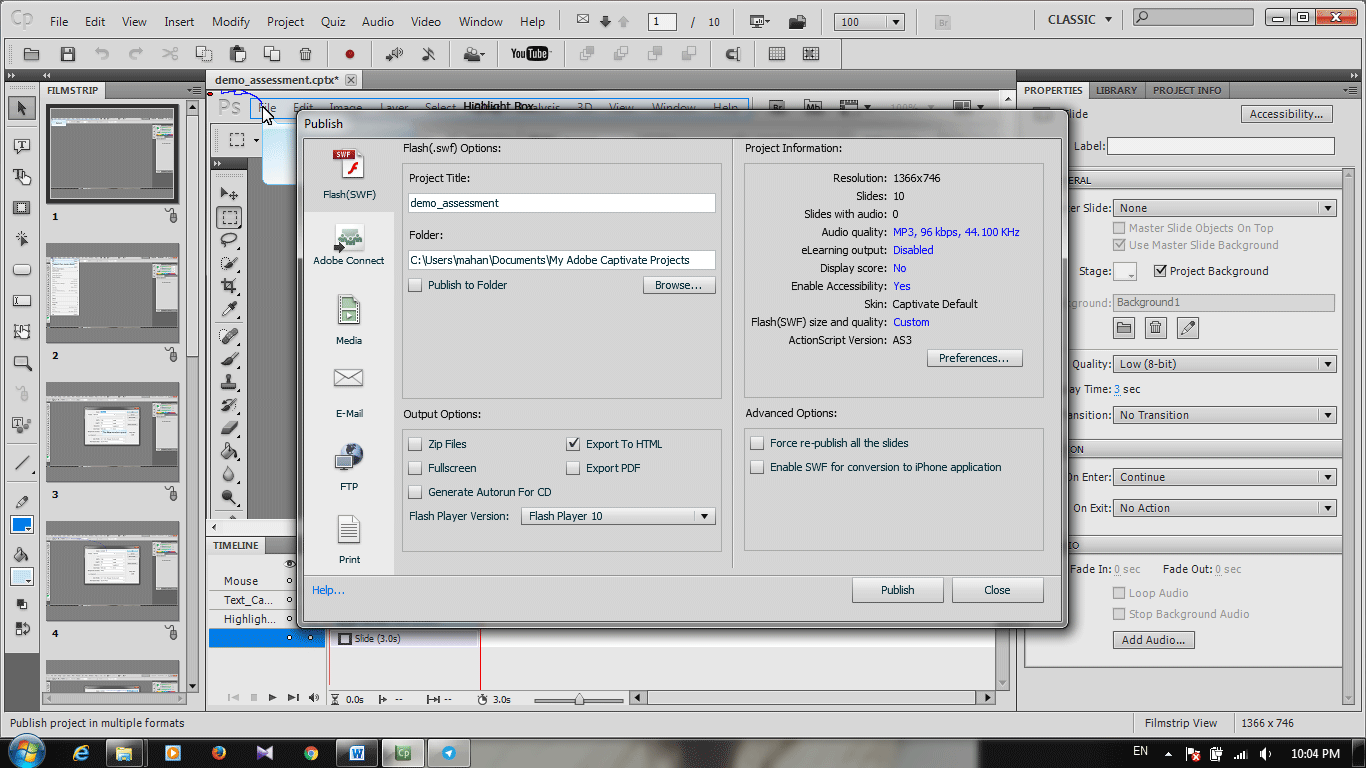Click the Browse... button
This screenshot has width=1366, height=768.
tap(679, 285)
